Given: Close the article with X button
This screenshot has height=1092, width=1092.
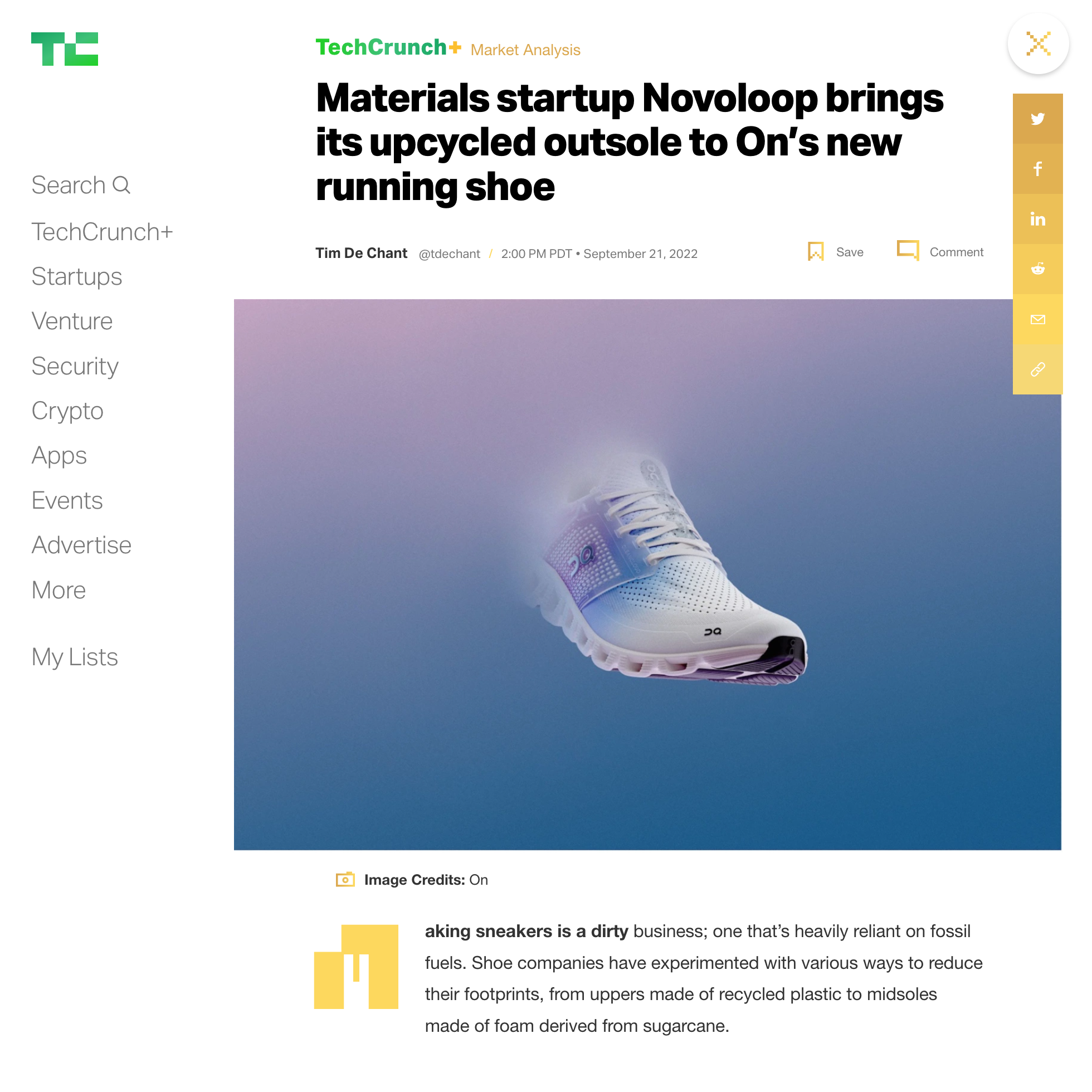Looking at the screenshot, I should pos(1039,43).
